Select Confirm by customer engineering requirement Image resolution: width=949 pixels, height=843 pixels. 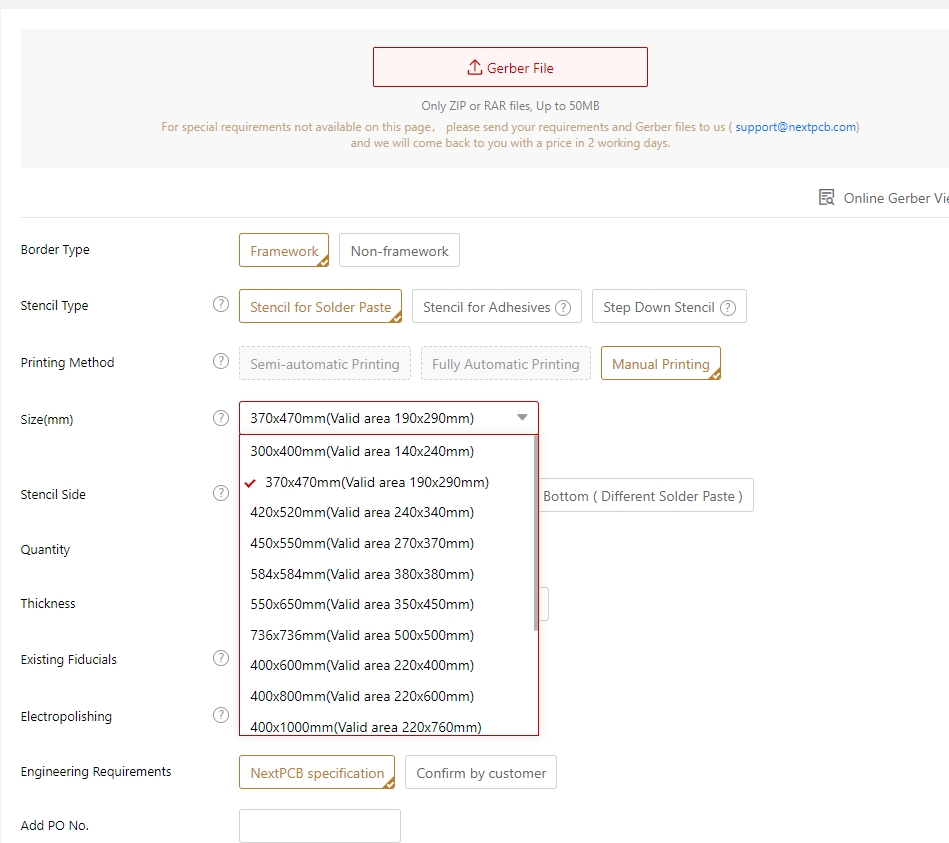[481, 773]
